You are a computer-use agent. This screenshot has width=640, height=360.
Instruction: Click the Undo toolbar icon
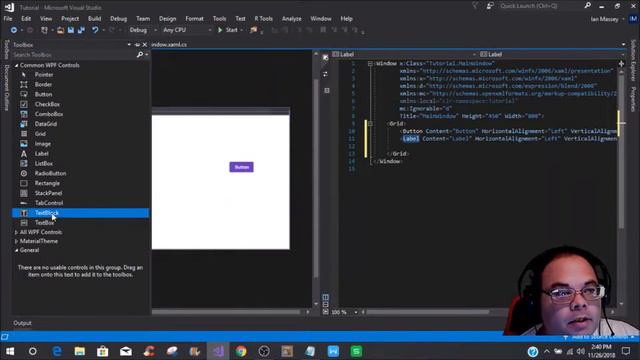(x=95, y=30)
